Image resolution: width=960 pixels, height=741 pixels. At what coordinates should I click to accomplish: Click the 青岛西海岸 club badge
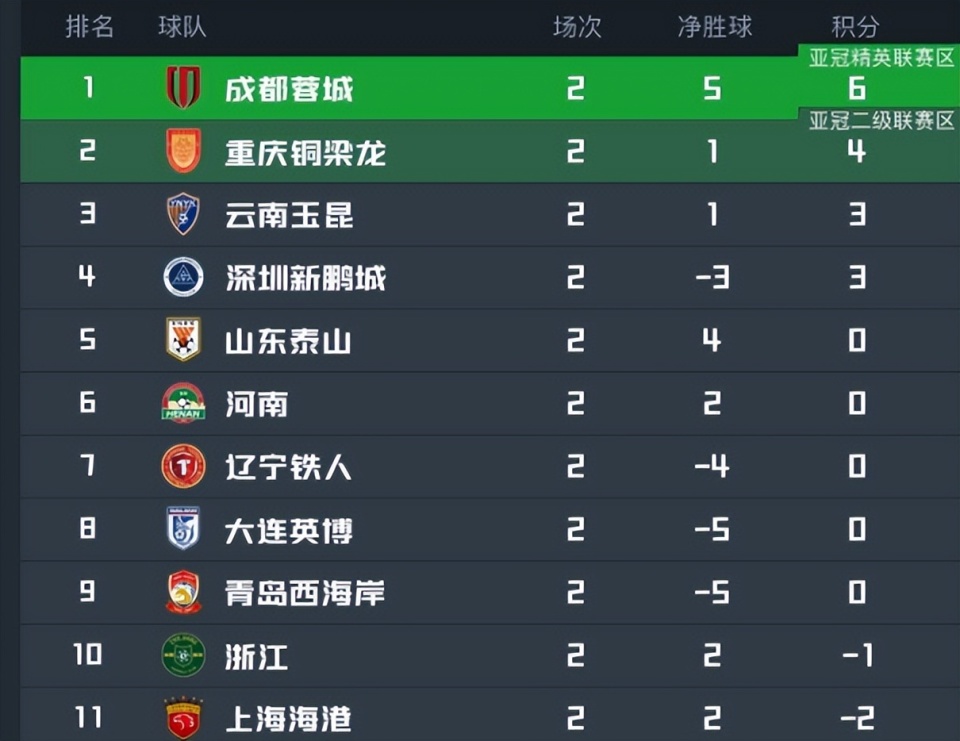click(x=183, y=593)
